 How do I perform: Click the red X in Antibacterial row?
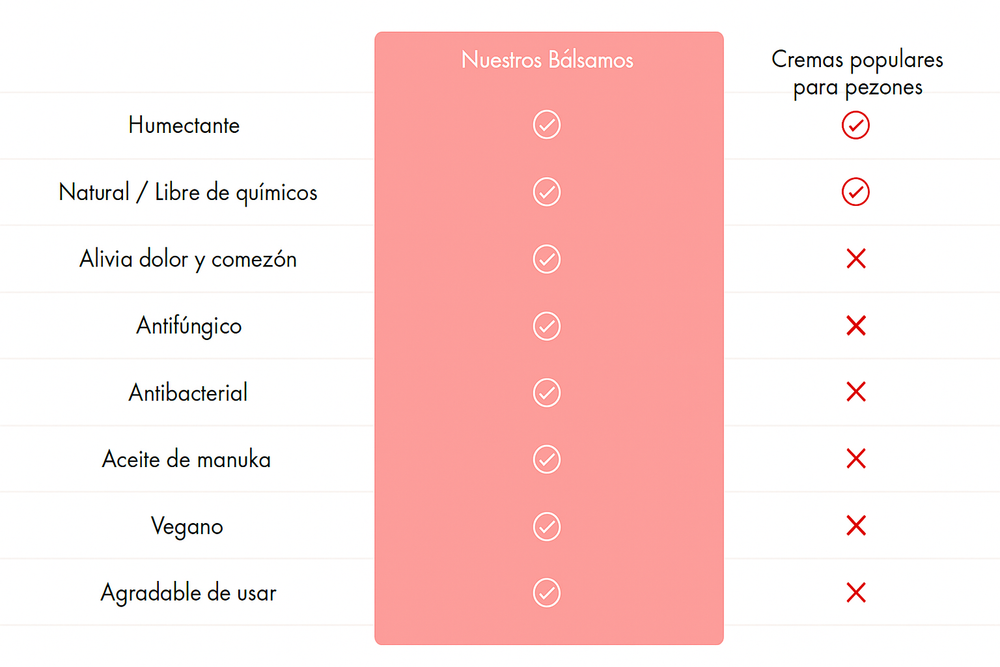pos(856,392)
